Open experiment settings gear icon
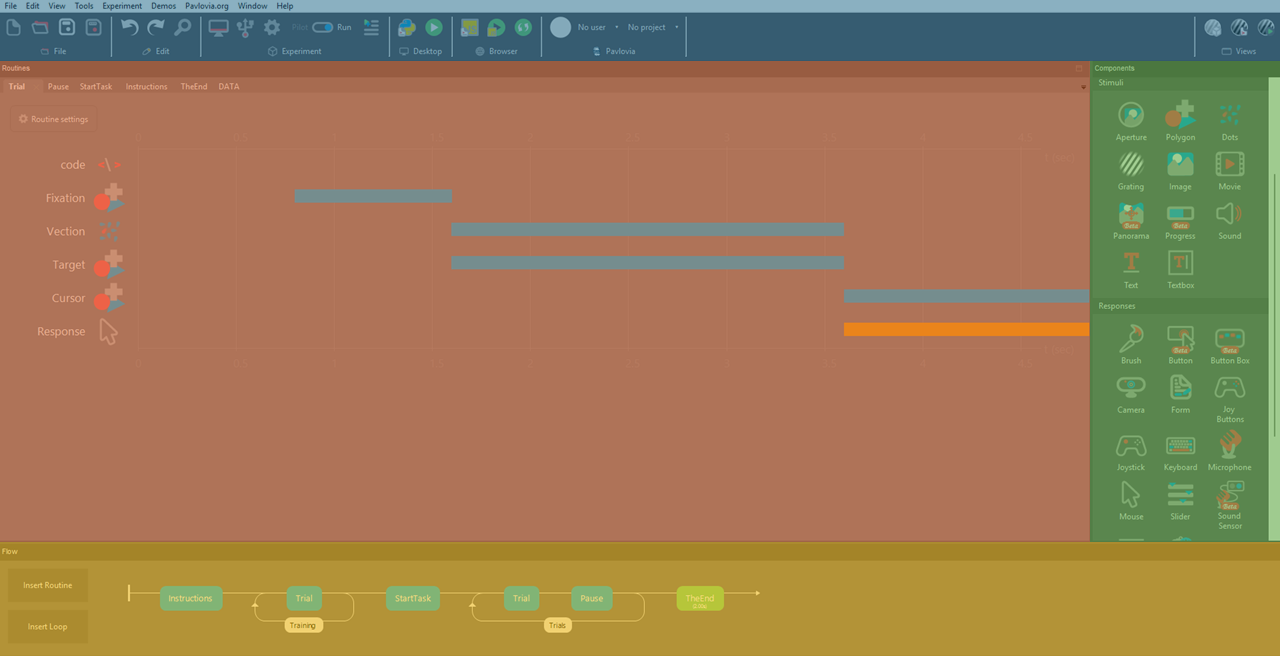1280x656 pixels. [272, 28]
